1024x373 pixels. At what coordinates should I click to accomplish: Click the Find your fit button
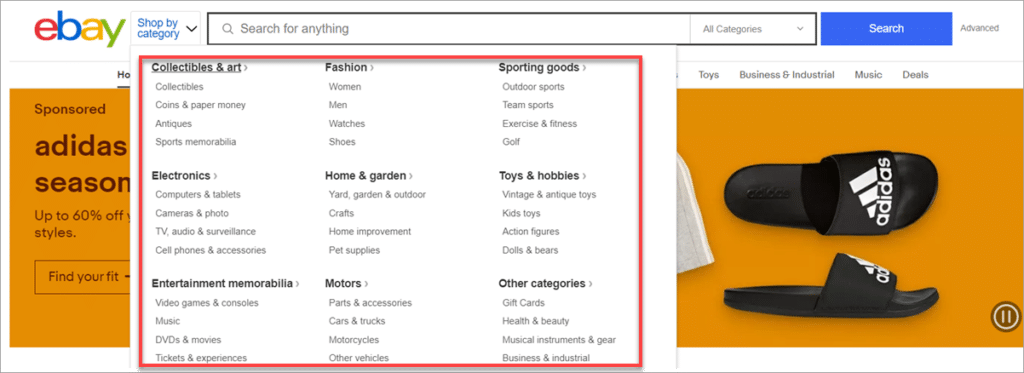pos(84,277)
